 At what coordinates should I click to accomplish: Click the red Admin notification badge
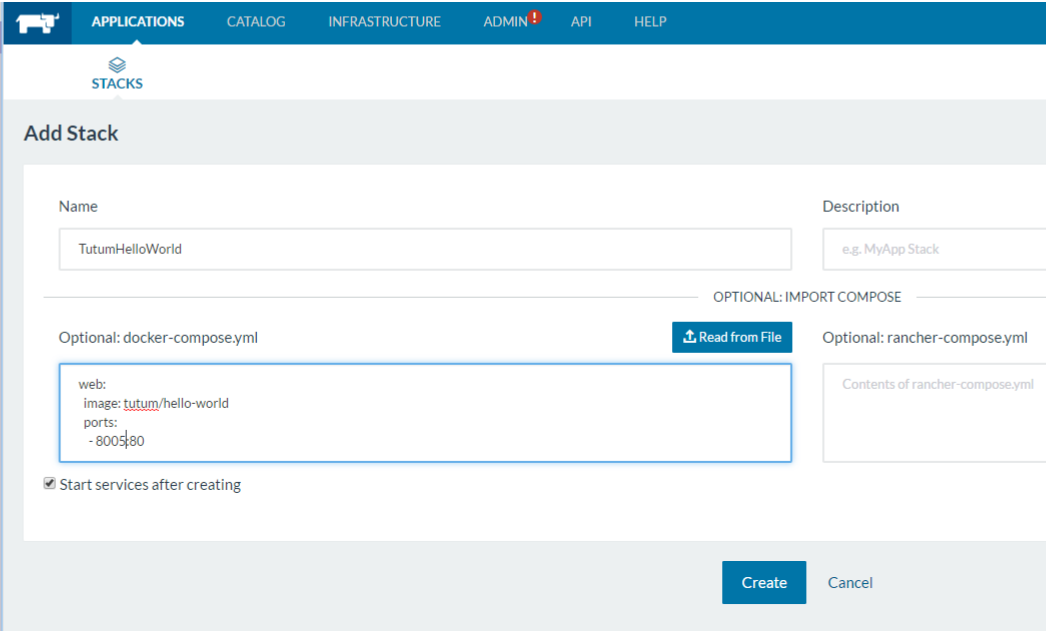pos(535,16)
